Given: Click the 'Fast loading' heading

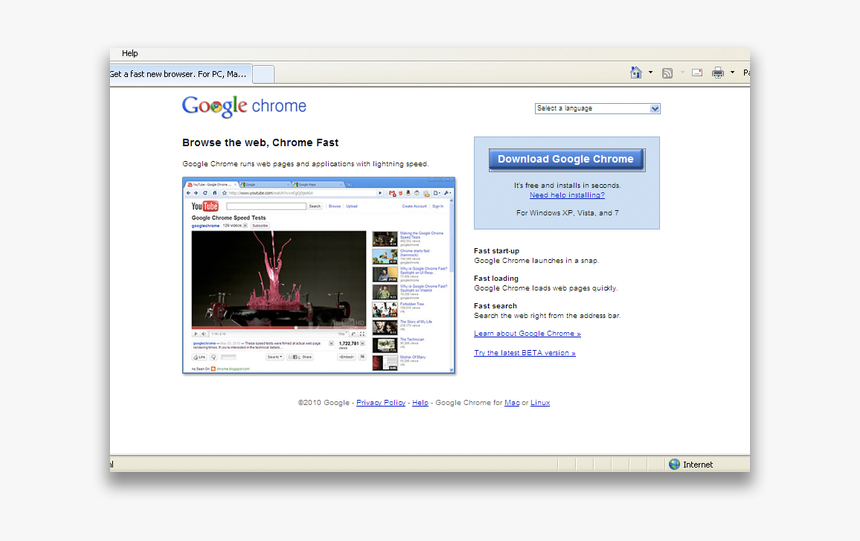Looking at the screenshot, I should click(x=496, y=278).
